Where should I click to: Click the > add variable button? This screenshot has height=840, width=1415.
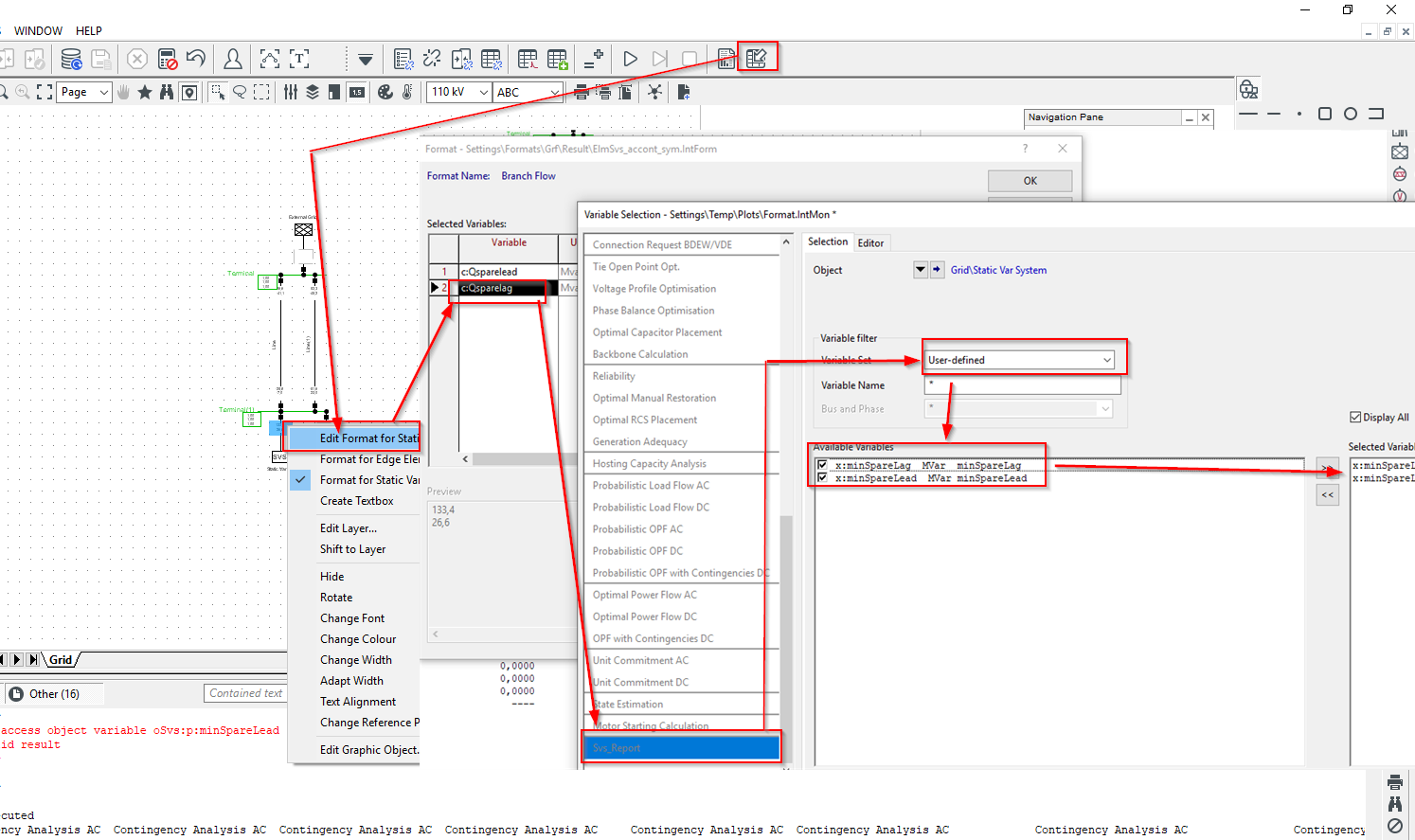1327,469
